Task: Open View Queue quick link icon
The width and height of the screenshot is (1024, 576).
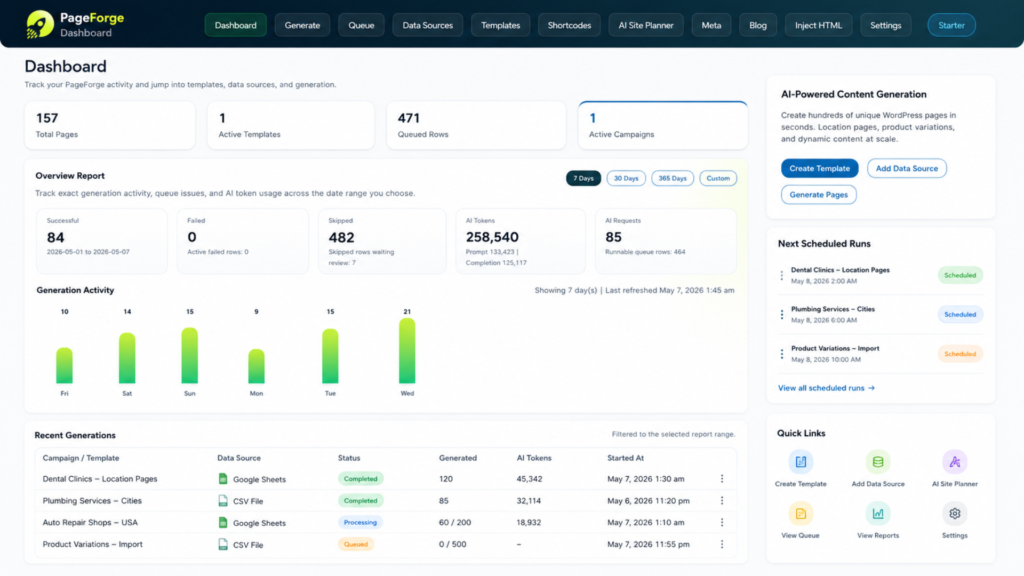Action: pos(801,513)
